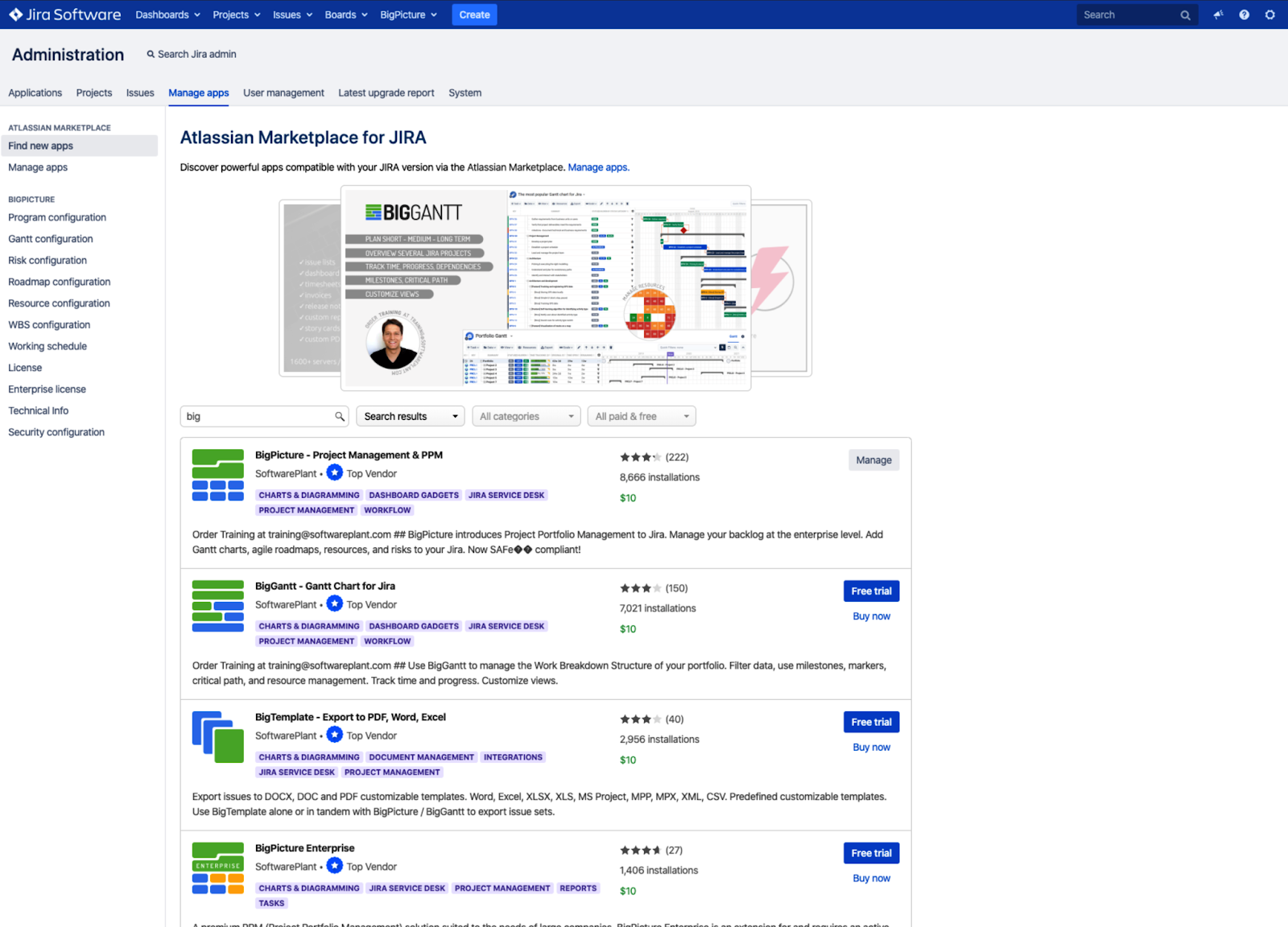1288x927 pixels.
Task: Follow the Manage apps link in description
Action: tap(598, 167)
